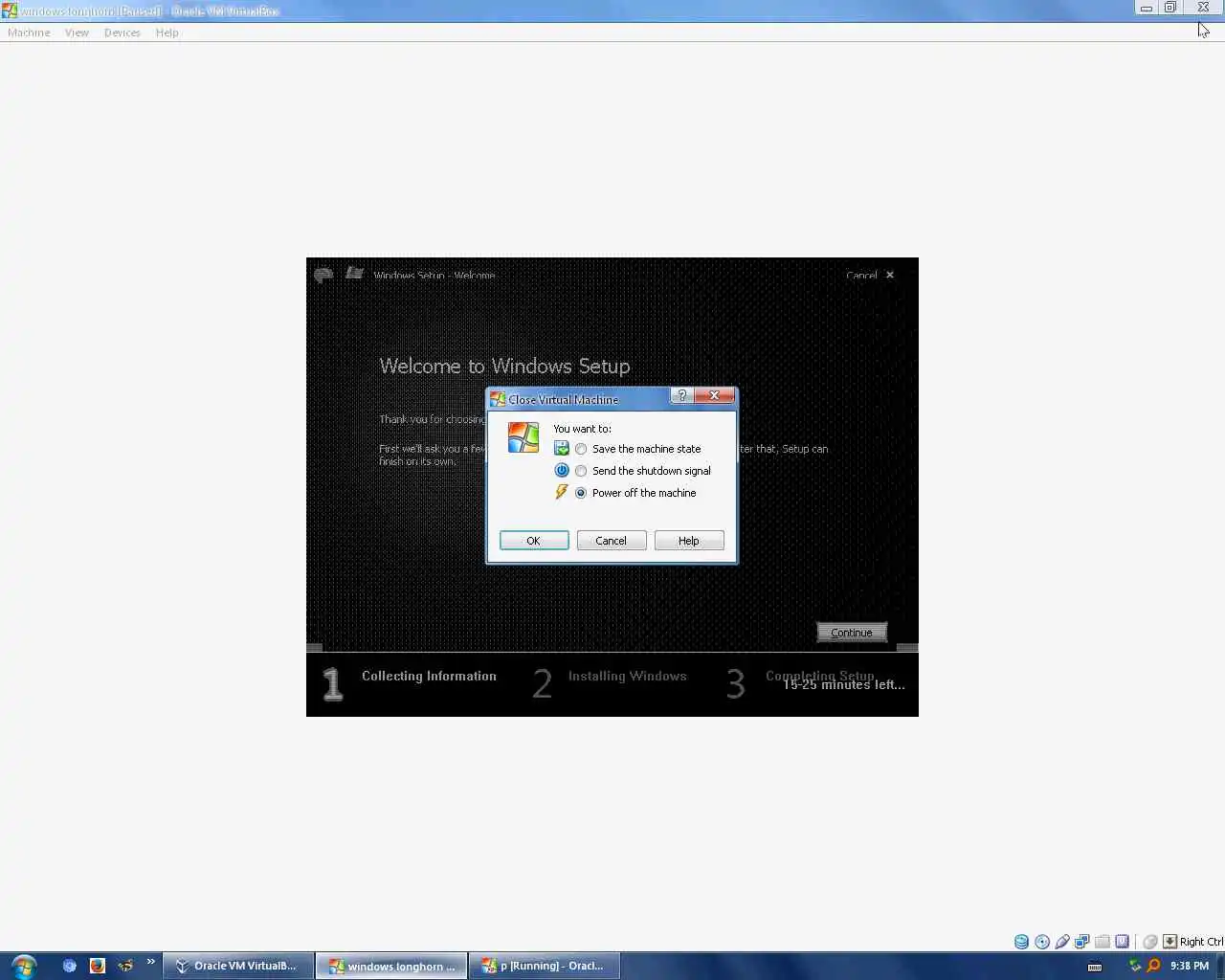Screen dimensions: 1225x980
Task: Restore down the VirtualBox VM window
Action: (x=1169, y=8)
